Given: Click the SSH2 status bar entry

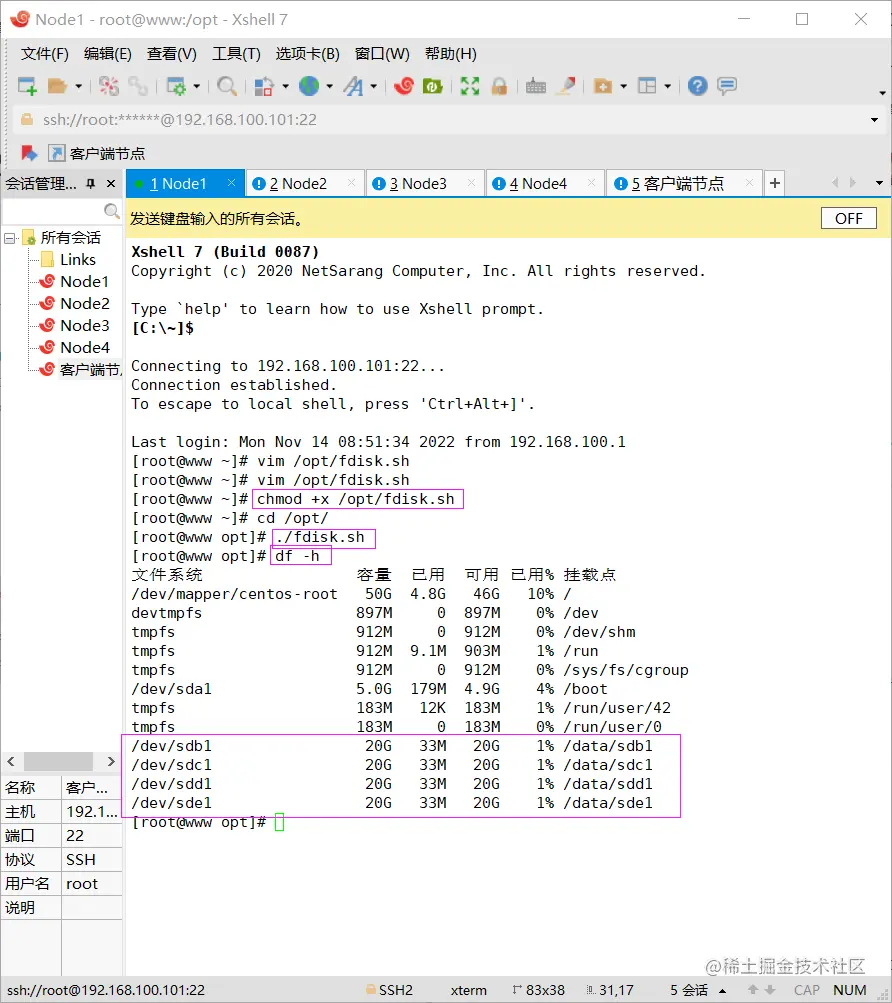Looking at the screenshot, I should click(x=389, y=990).
